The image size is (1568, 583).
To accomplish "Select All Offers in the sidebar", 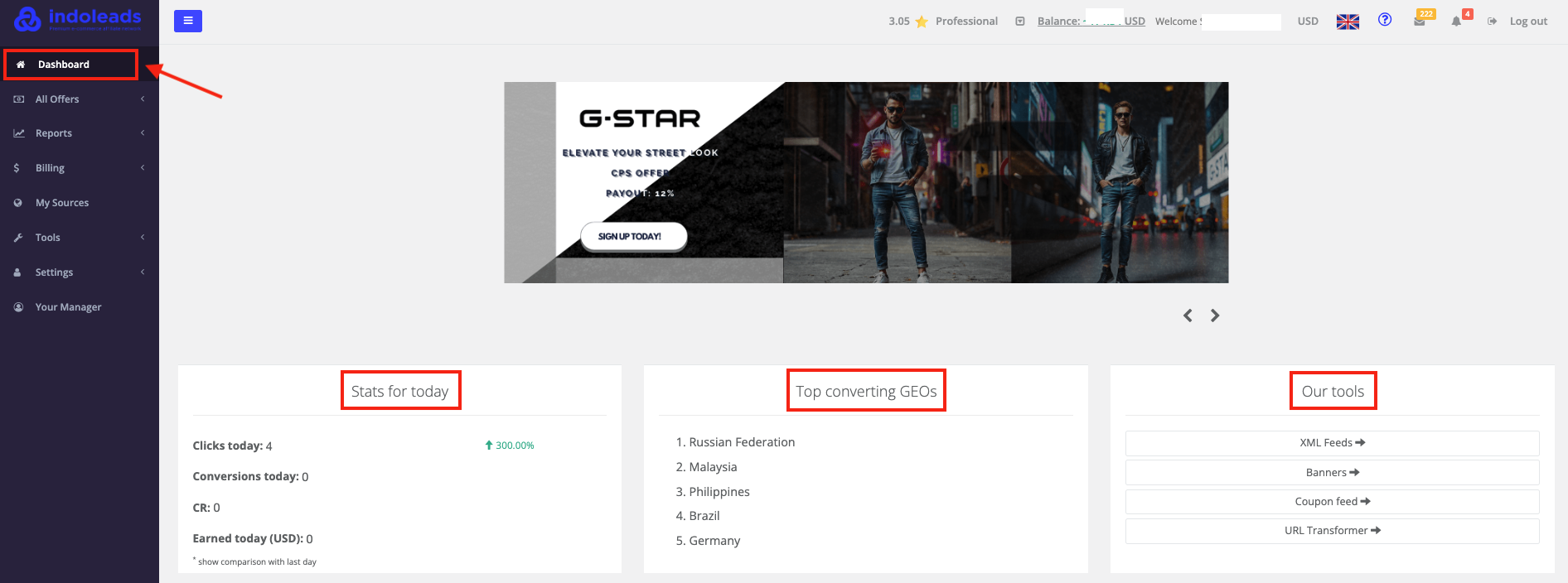I will tap(57, 99).
